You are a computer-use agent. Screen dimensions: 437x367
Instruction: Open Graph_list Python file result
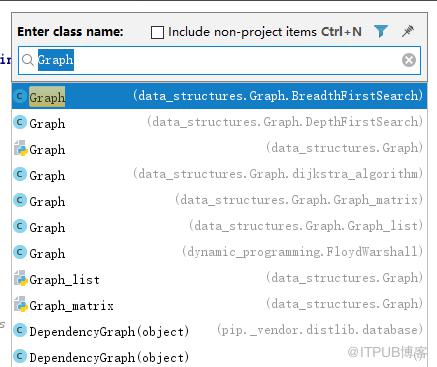219,278
